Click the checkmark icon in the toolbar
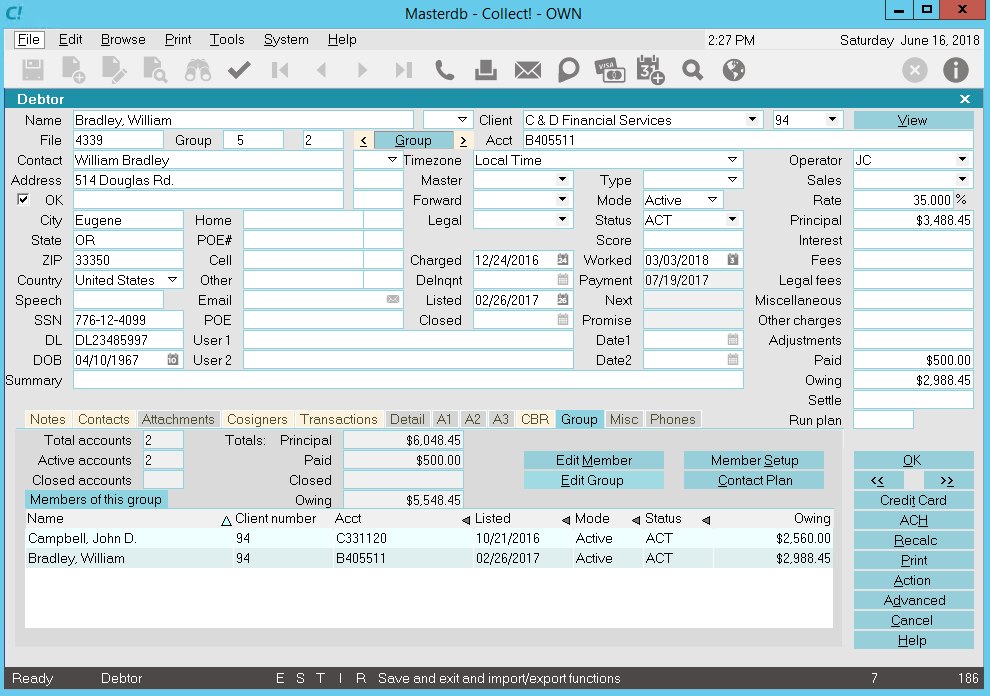 click(238, 70)
